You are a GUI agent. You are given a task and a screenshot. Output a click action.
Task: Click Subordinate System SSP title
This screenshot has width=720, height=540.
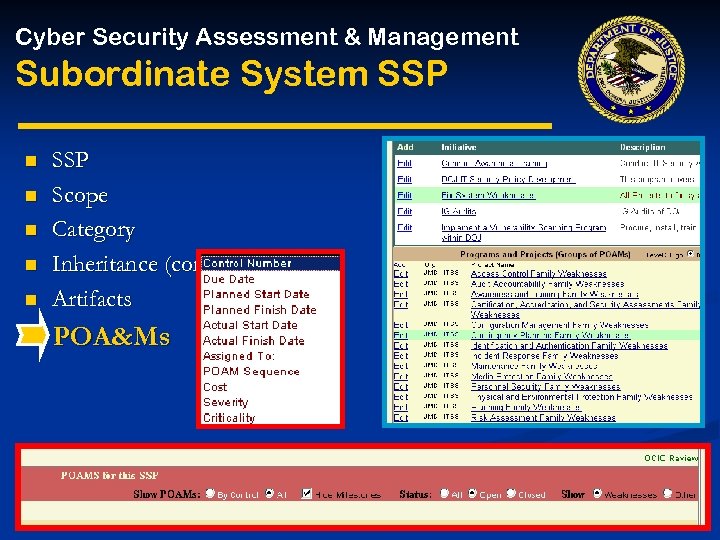tap(231, 73)
